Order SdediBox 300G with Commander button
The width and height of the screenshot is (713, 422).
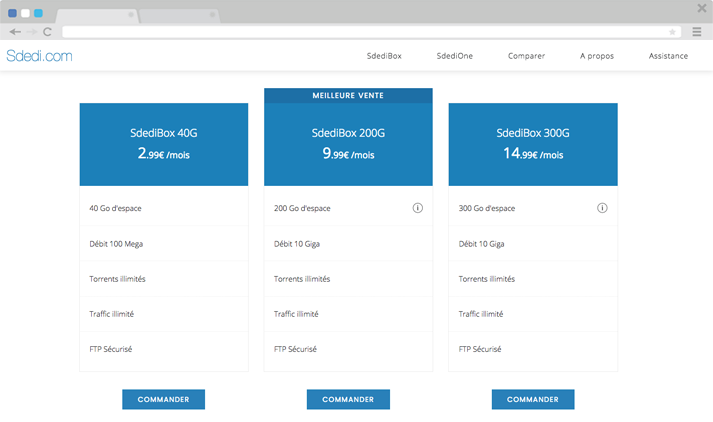coord(533,399)
